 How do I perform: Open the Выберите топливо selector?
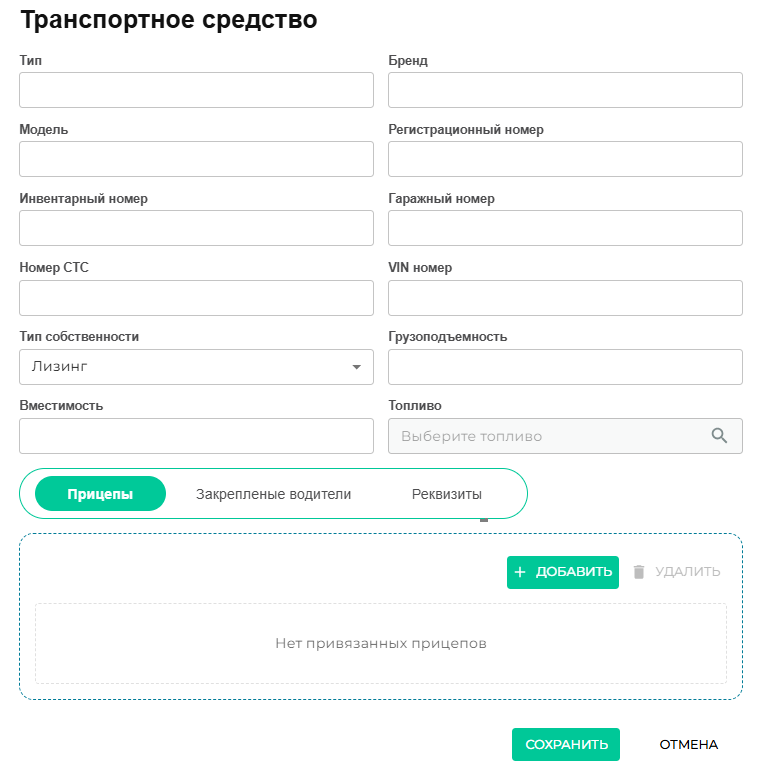(565, 436)
